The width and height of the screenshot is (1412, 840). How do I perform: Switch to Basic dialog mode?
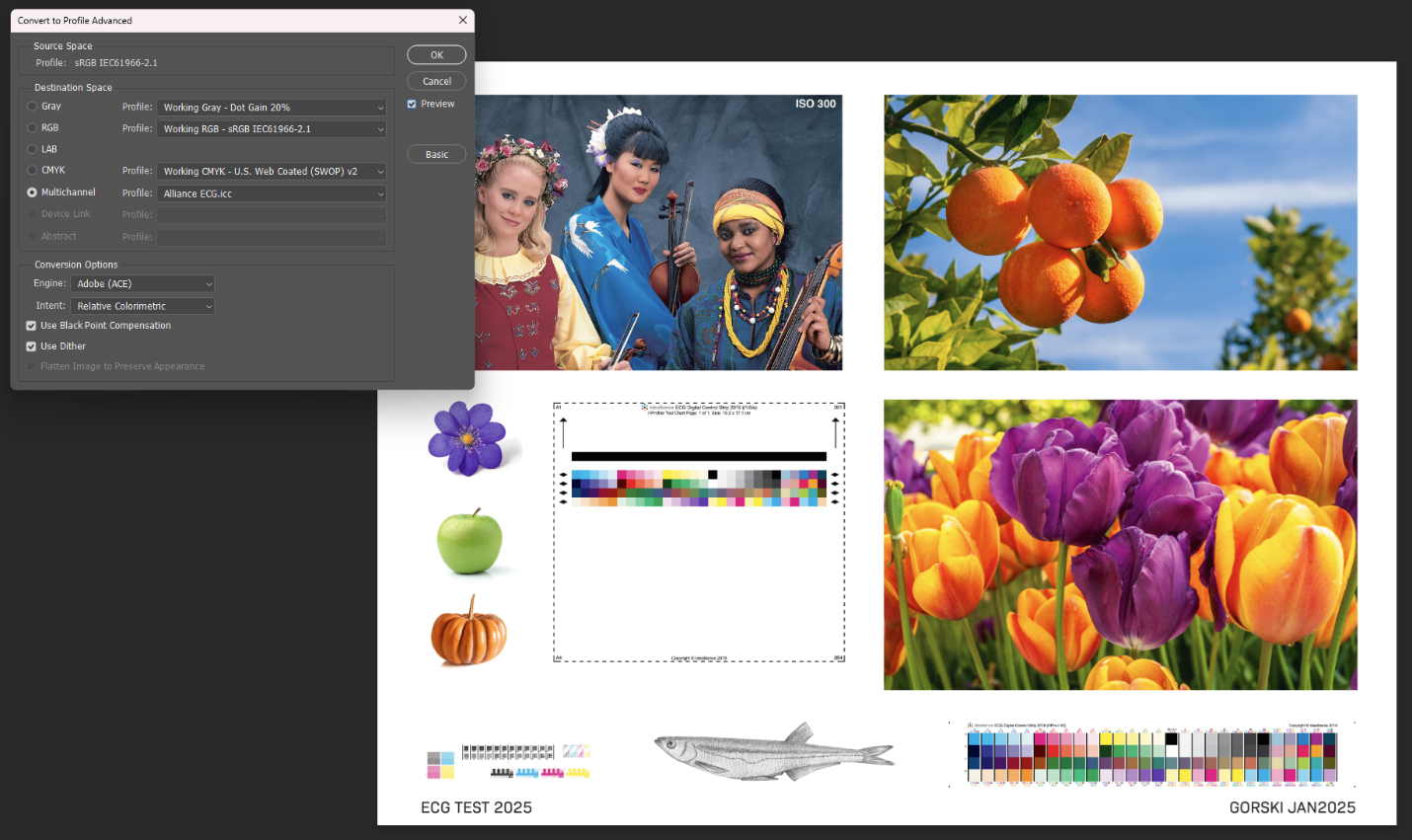436,154
